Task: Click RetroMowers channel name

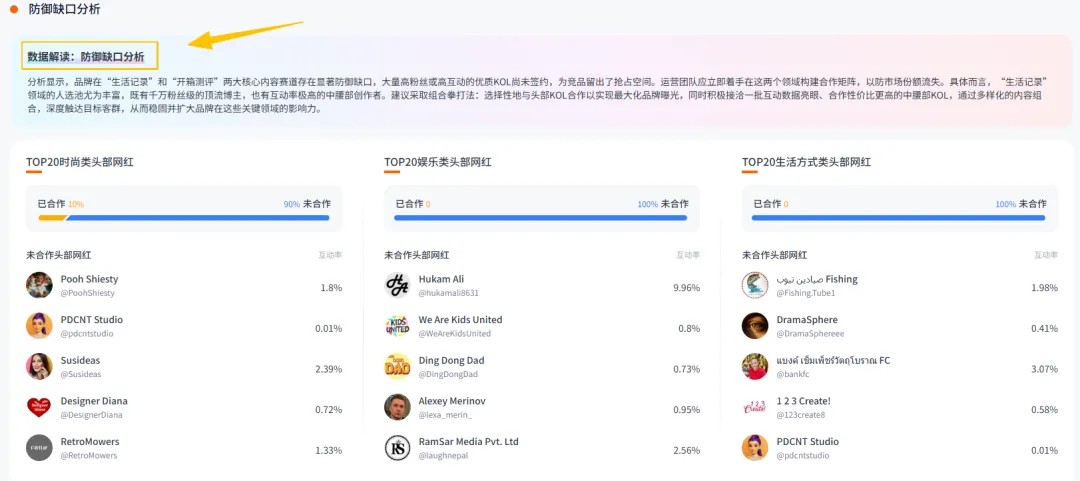Action: 90,442
